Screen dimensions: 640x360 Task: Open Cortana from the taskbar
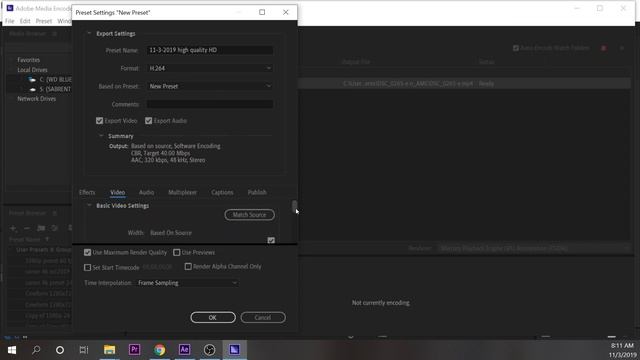tap(60, 350)
